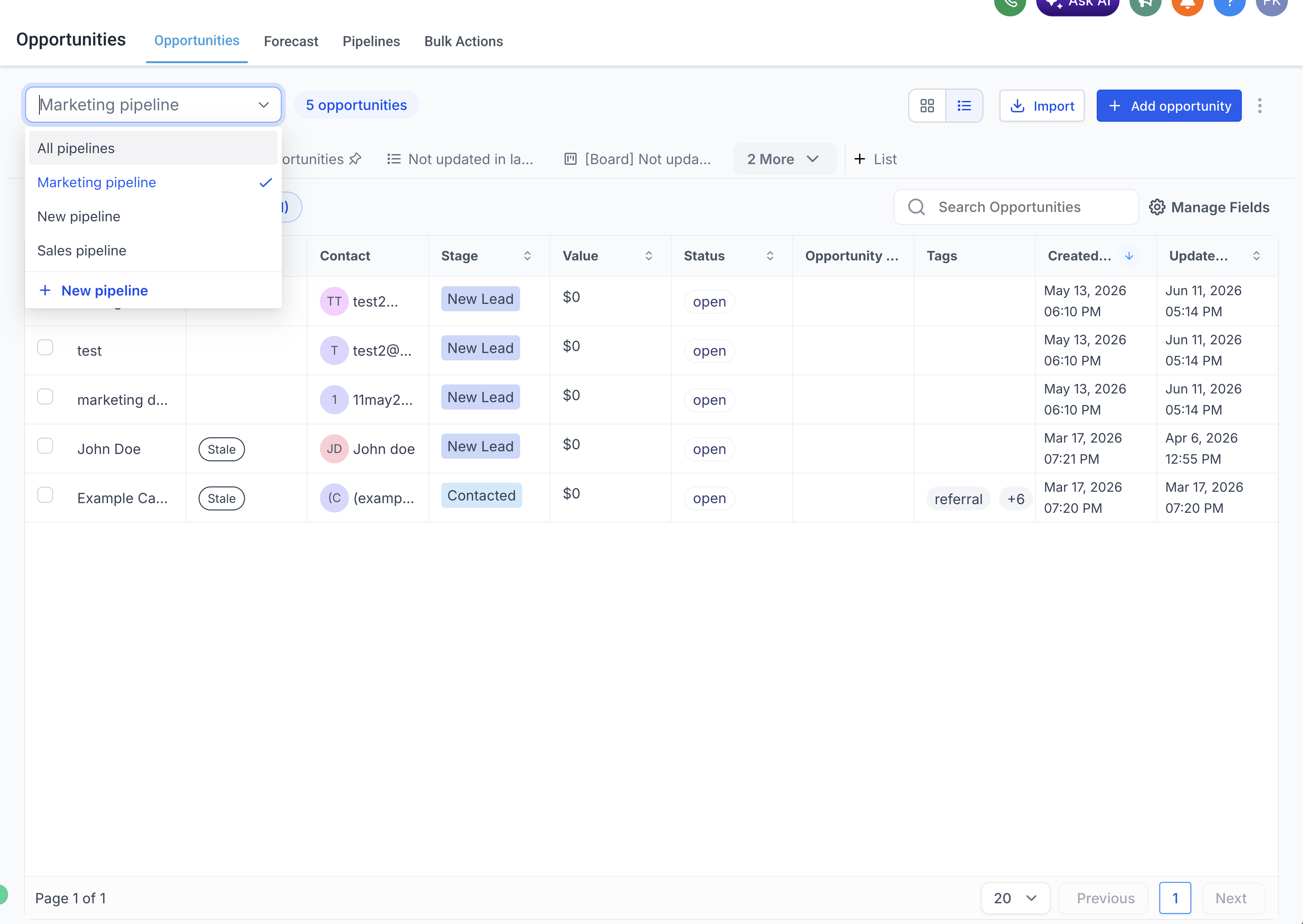This screenshot has width=1303, height=924.
Task: Choose Marketing pipeline option
Action: (153, 182)
